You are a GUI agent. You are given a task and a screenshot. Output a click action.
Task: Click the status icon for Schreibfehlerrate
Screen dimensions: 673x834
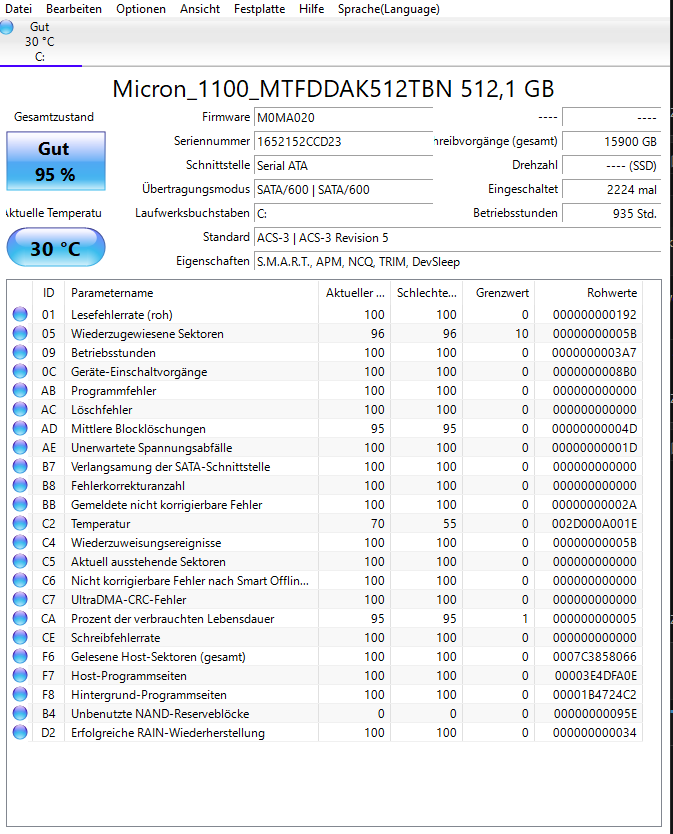pos(20,637)
